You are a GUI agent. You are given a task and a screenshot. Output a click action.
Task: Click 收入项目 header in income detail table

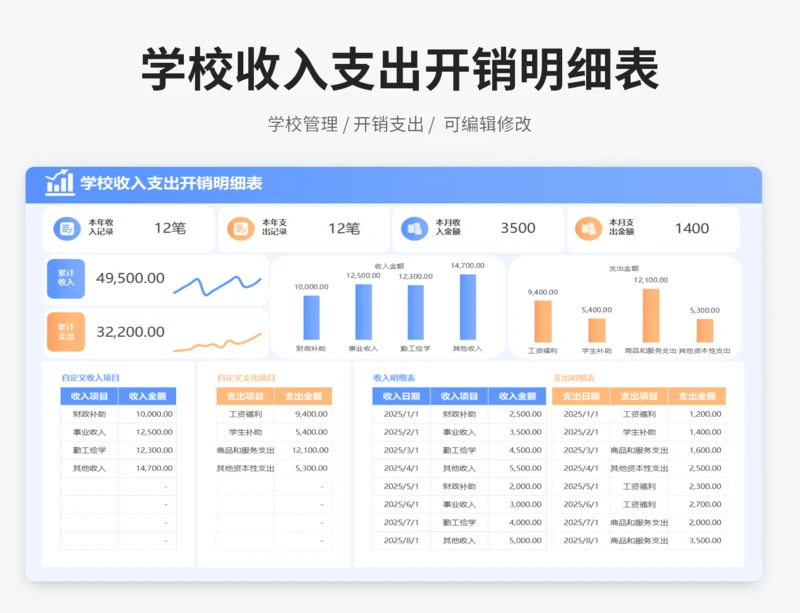[x=459, y=396]
